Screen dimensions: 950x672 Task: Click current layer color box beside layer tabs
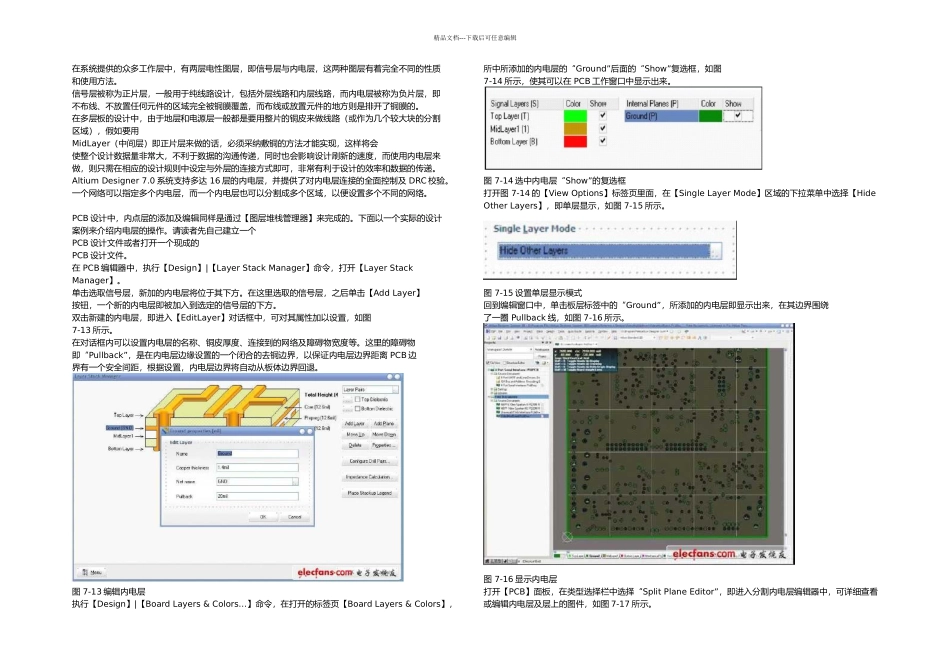[557, 555]
